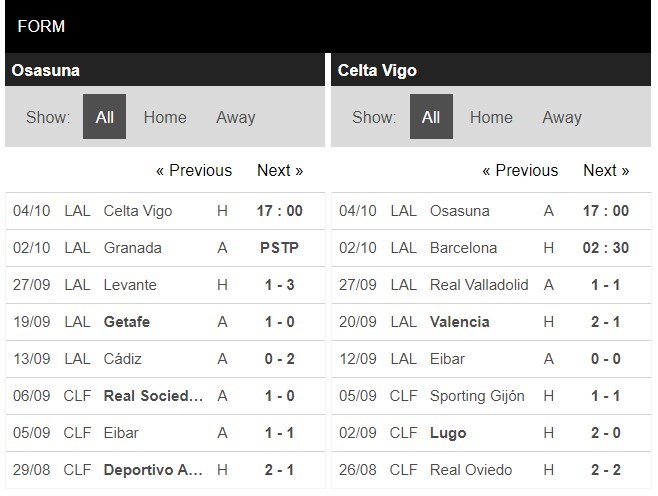Open Deportivo A... team link
This screenshot has width=658, height=496.
153,470
